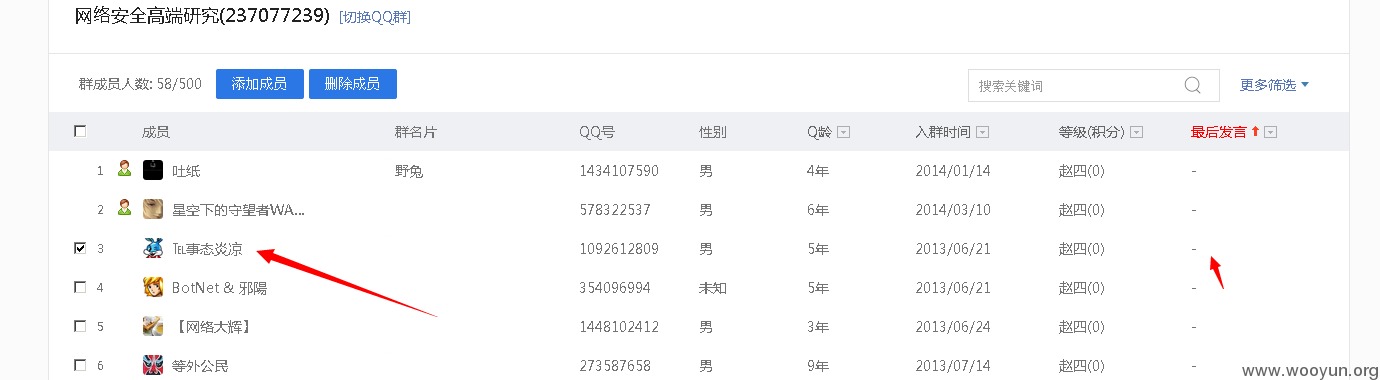This screenshot has height=380, width=1380.
Task: Click the search magnifier icon
Action: [1192, 85]
